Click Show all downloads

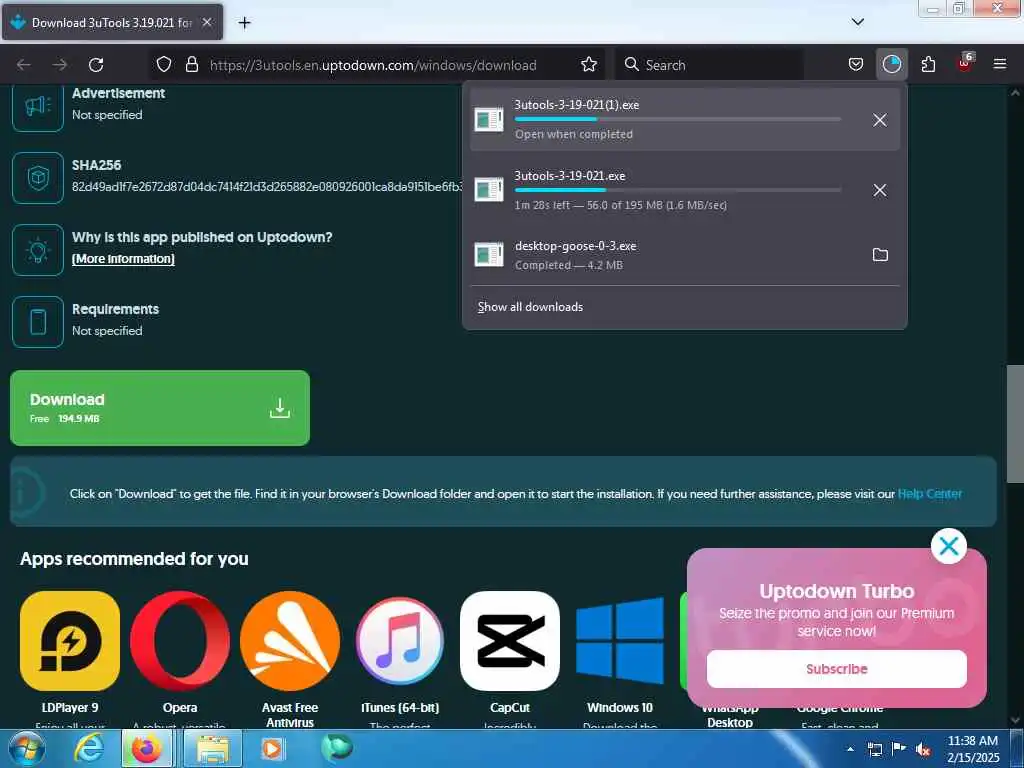530,307
